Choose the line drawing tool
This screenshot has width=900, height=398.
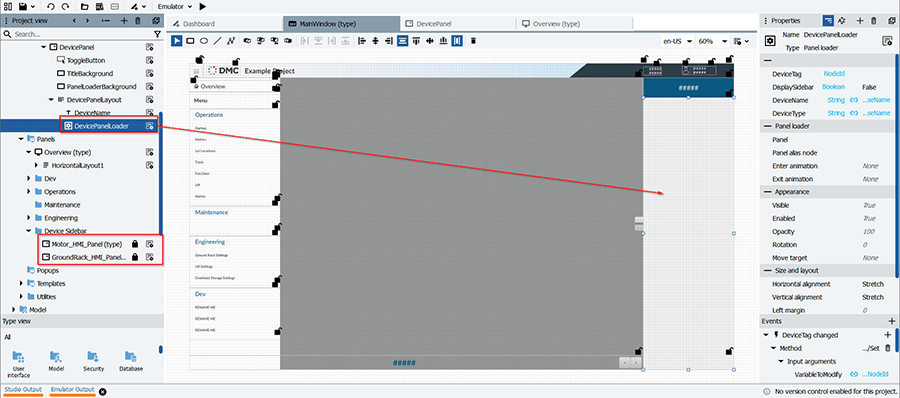click(x=217, y=41)
